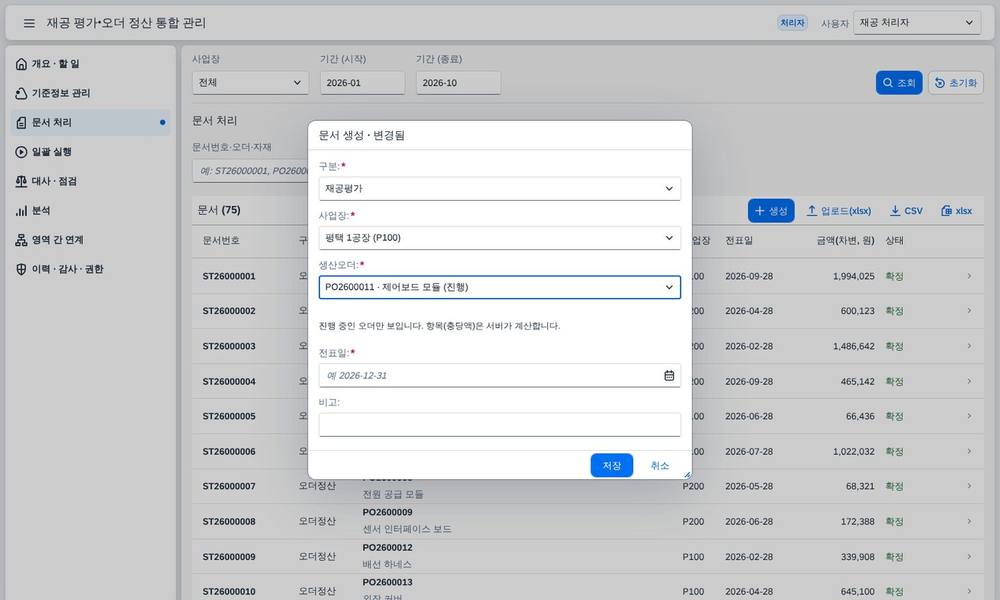Click the 기간 (종료) field 2026-10
The height and width of the screenshot is (600, 1000).
(458, 83)
